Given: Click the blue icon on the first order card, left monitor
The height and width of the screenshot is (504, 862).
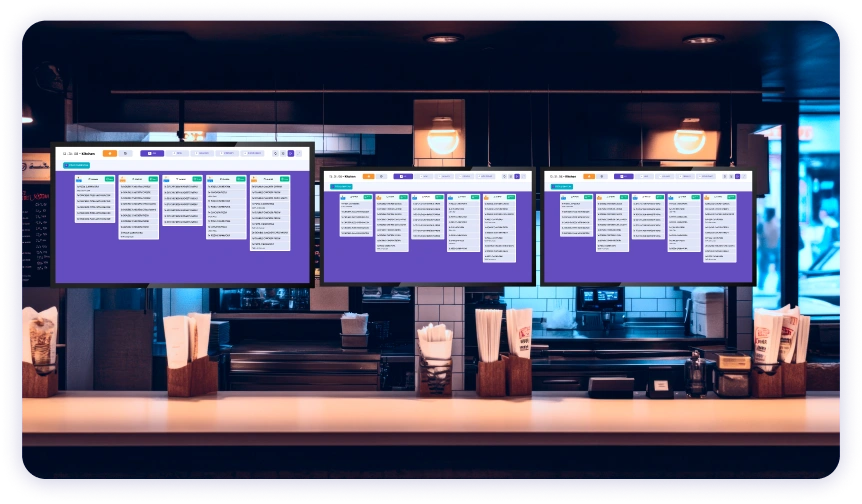Looking at the screenshot, I should coord(79,179).
